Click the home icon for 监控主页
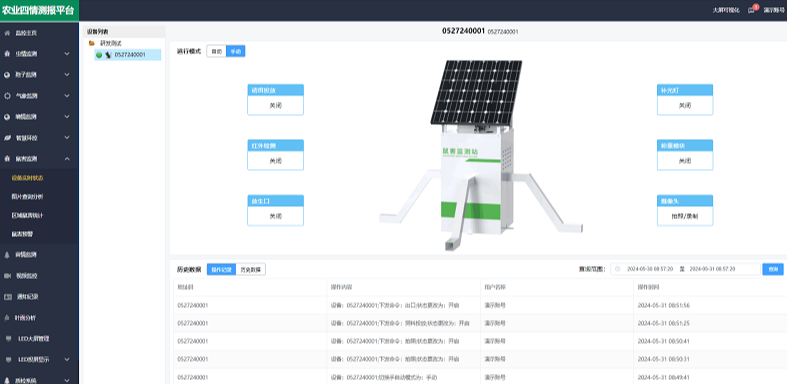Image resolution: width=787 pixels, height=384 pixels. pos(7,33)
